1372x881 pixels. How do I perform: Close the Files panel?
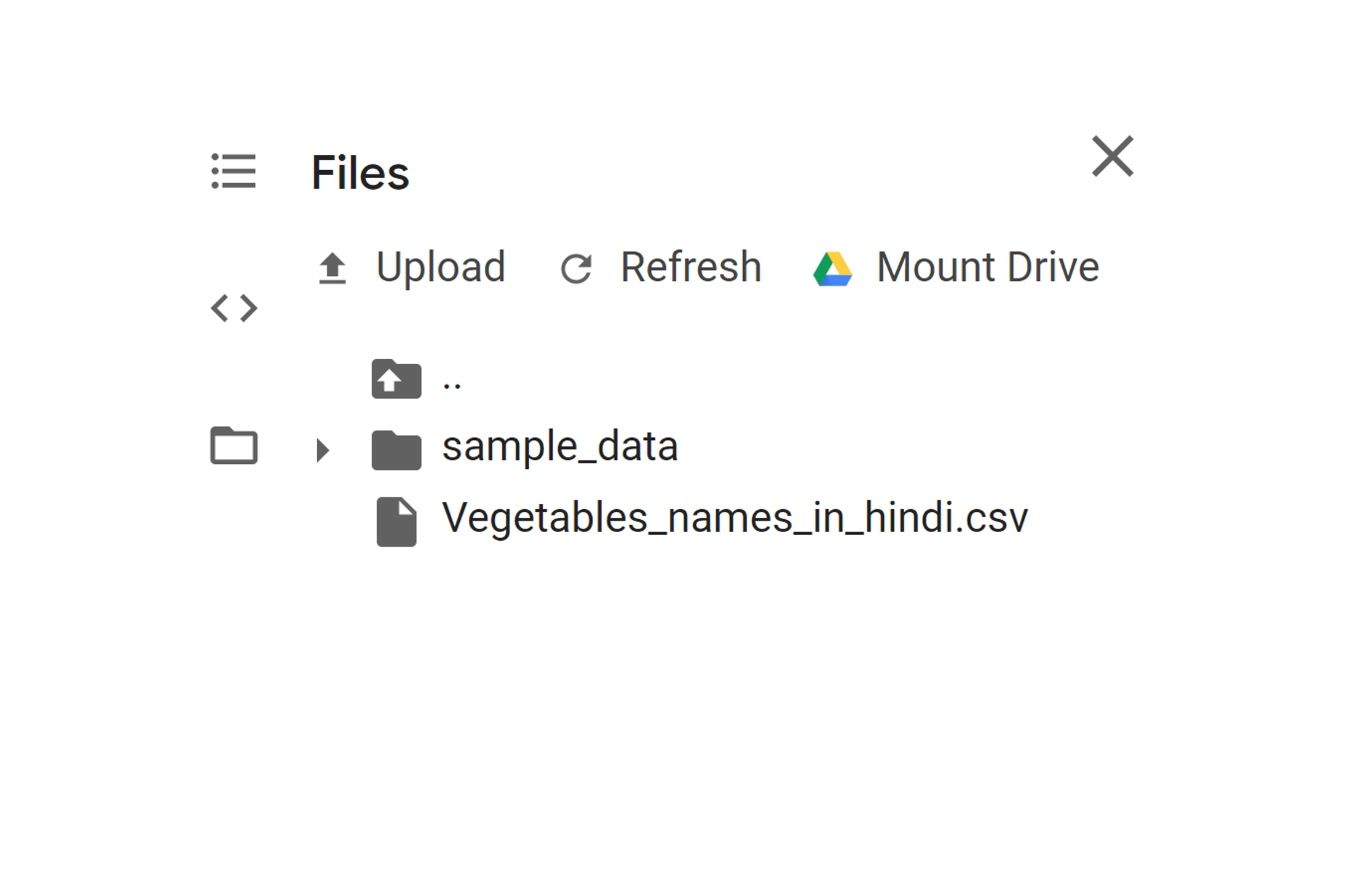[x=1112, y=156]
